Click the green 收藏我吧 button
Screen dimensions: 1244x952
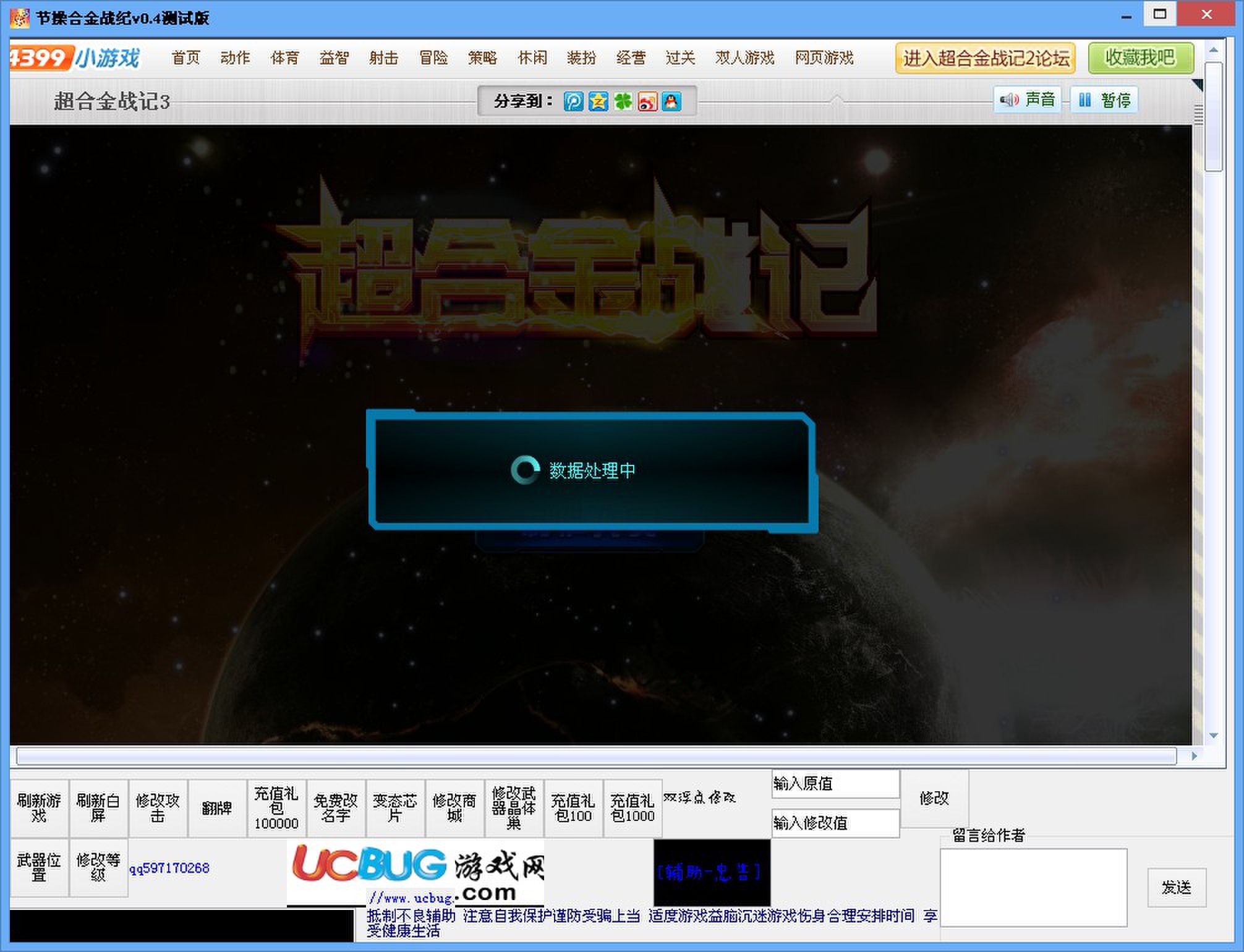coord(1141,58)
